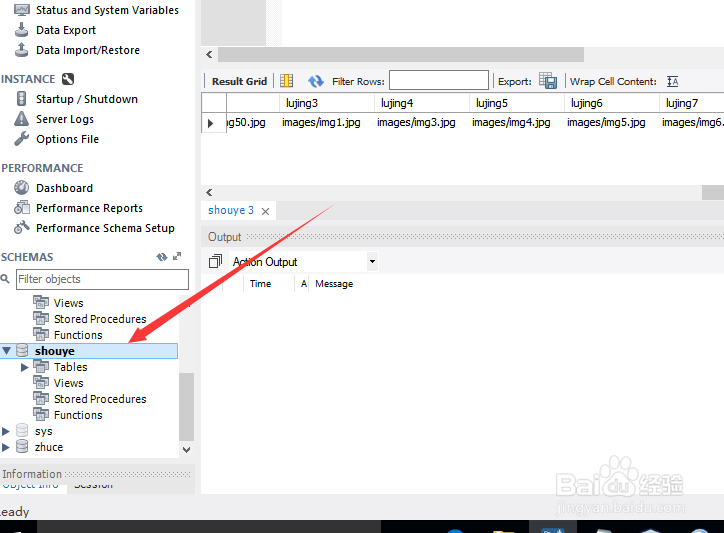
Task: Export the recordset to file
Action: pos(548,81)
